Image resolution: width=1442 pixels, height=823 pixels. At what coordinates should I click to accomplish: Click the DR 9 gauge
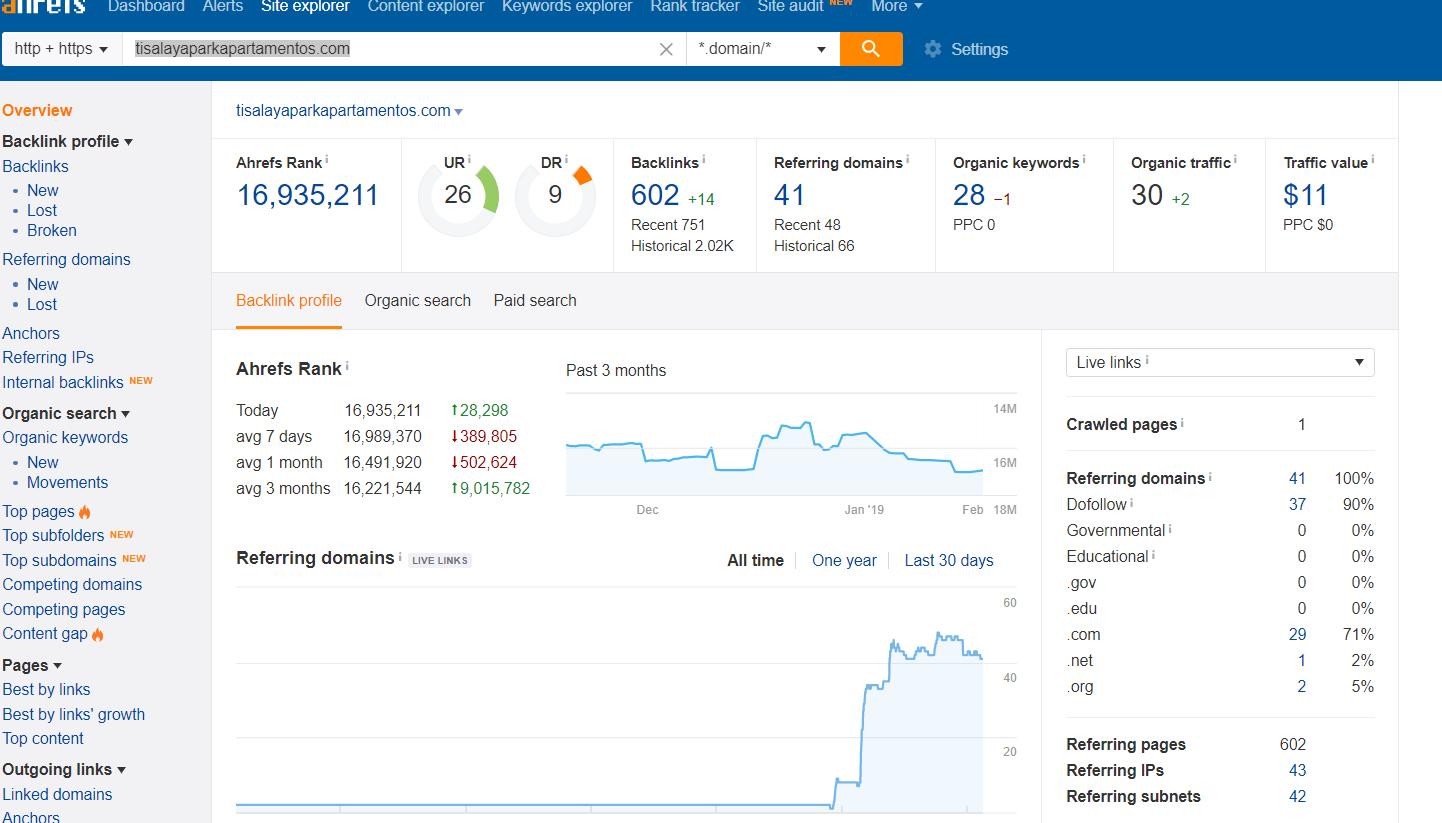tap(555, 195)
